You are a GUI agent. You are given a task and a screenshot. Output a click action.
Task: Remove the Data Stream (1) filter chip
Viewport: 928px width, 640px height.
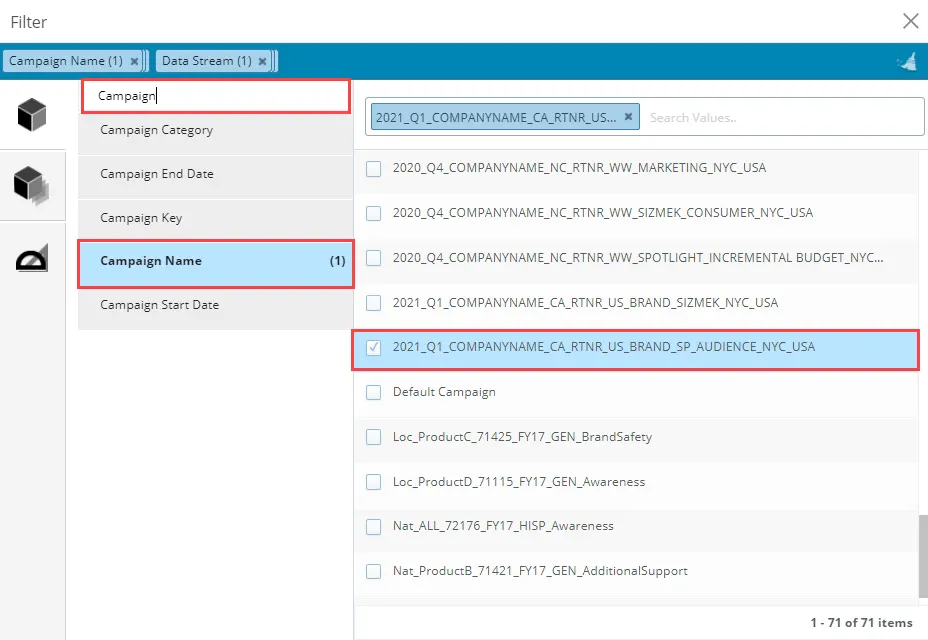[262, 61]
